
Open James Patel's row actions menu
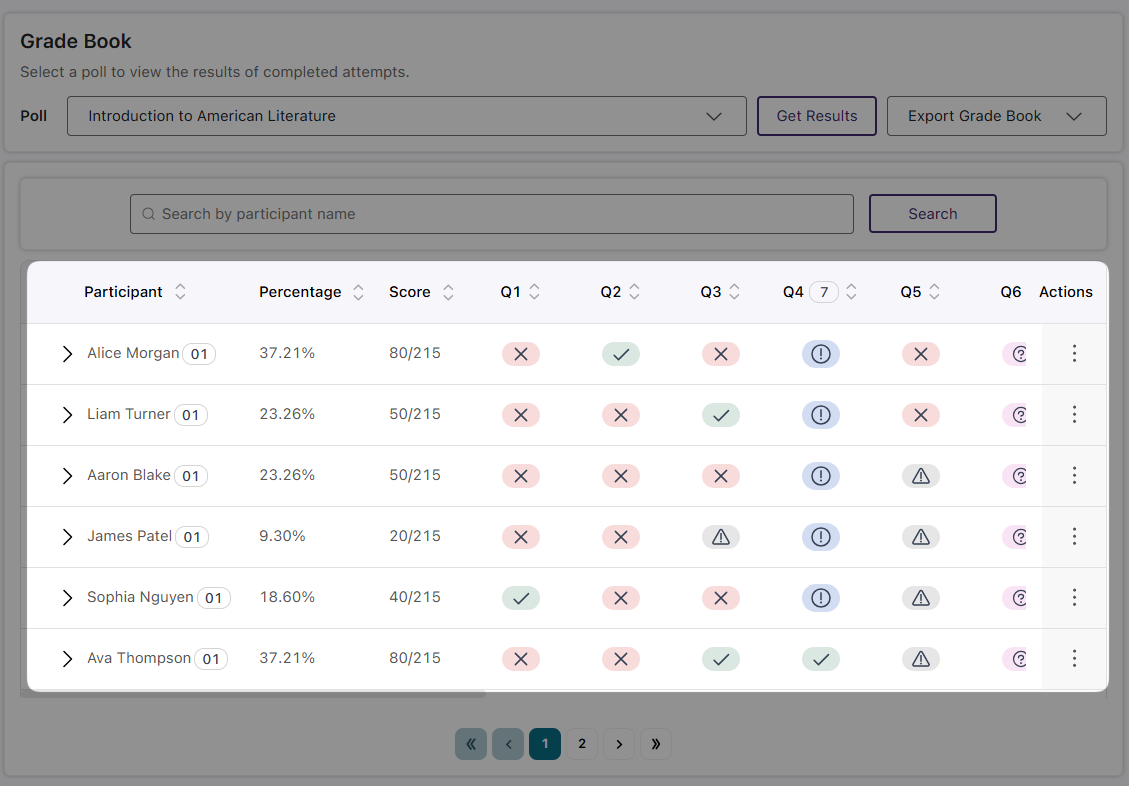coord(1074,537)
